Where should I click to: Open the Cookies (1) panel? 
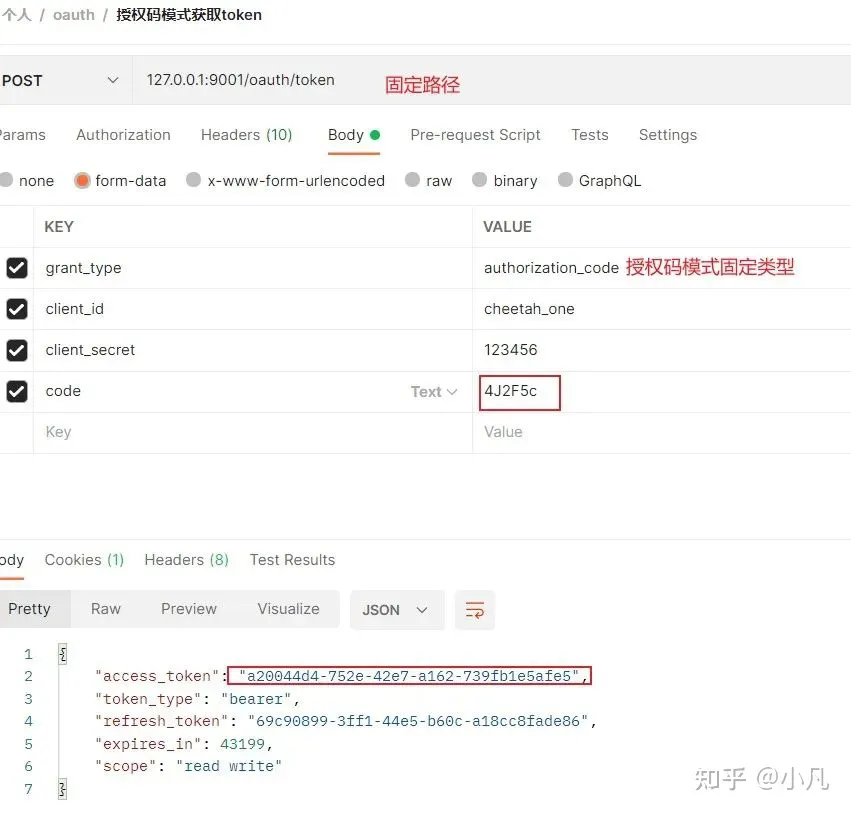(83, 559)
